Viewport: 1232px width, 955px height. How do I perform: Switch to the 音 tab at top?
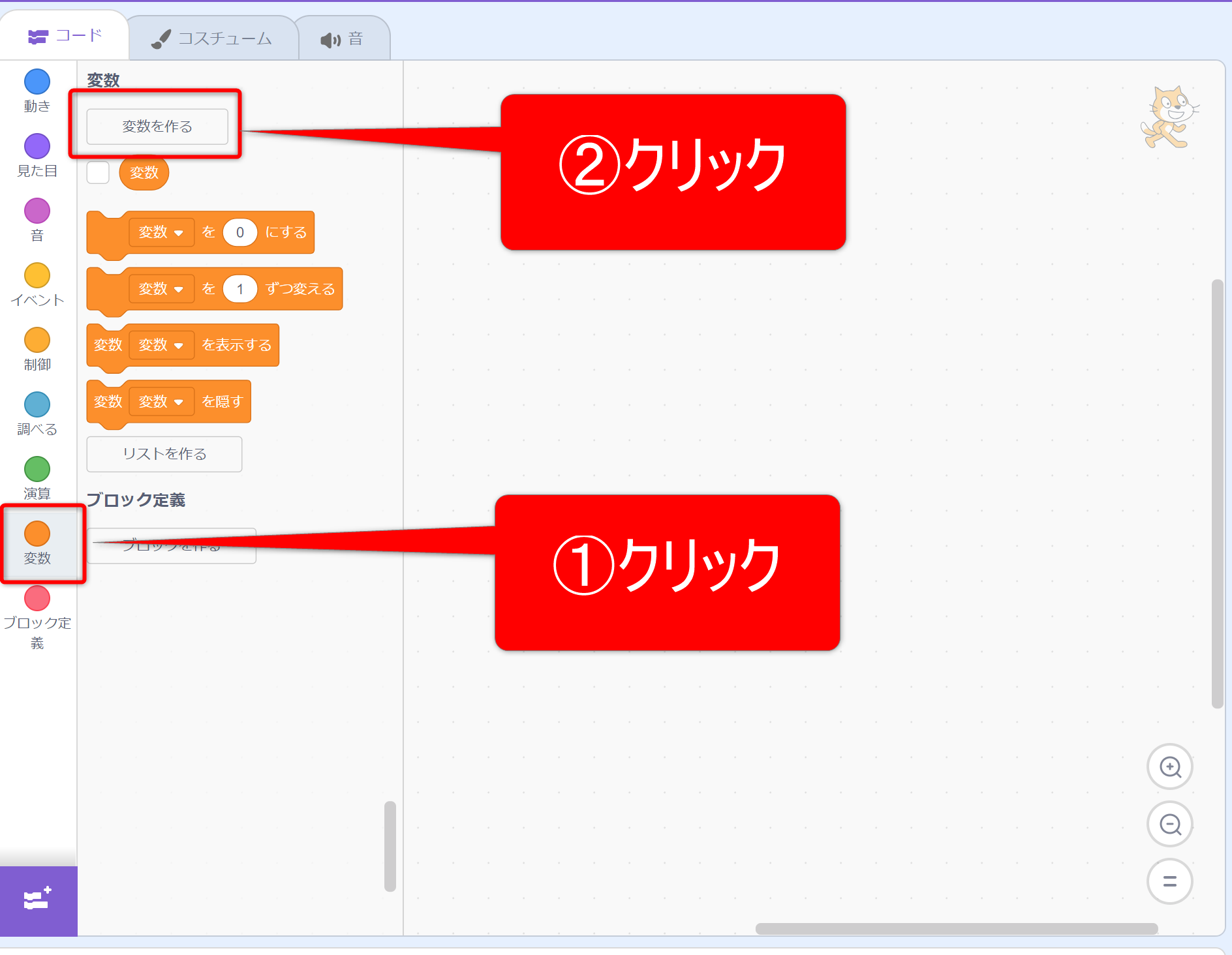[343, 40]
